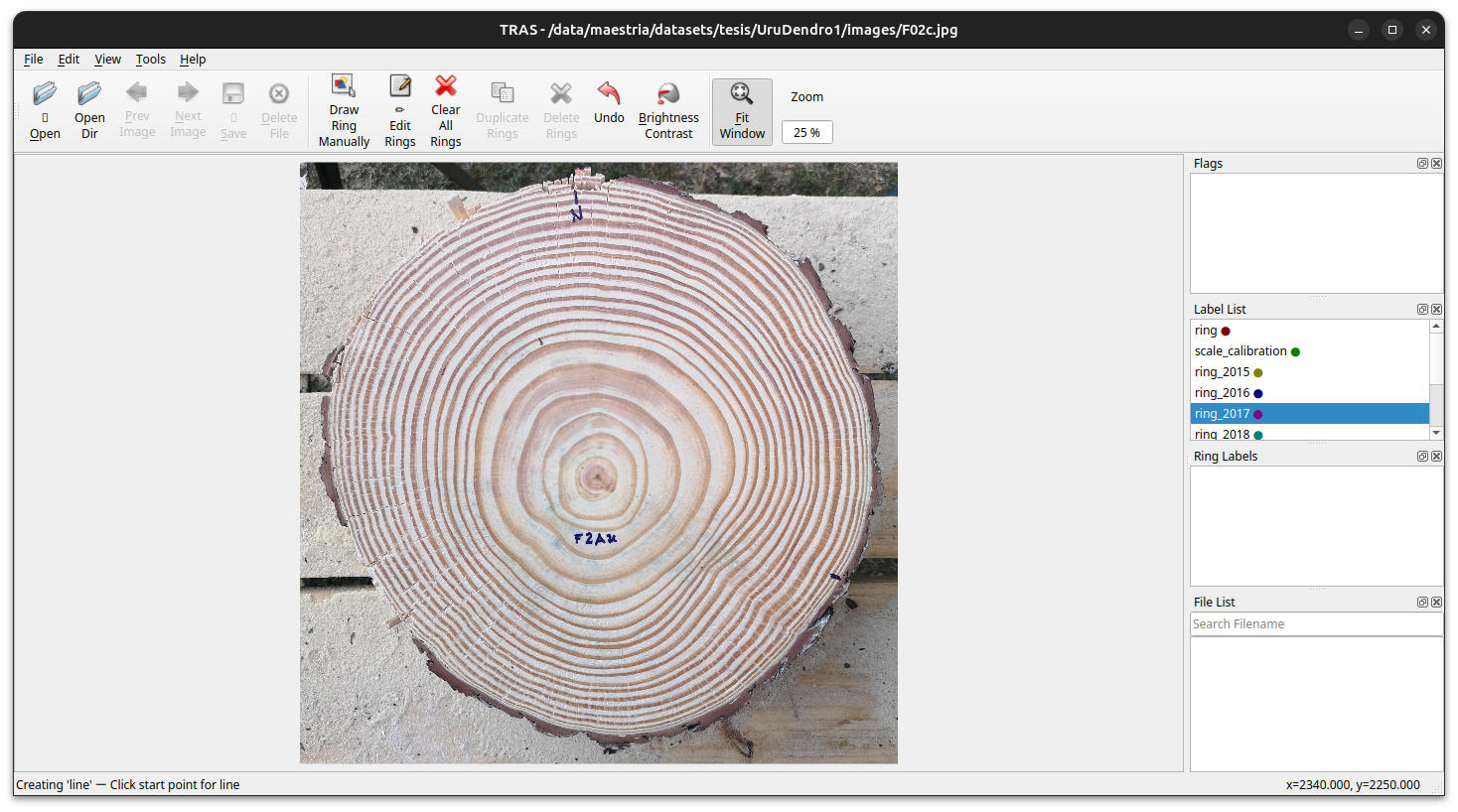Float the Flags panel
The width and height of the screenshot is (1458, 812).
(1422, 163)
